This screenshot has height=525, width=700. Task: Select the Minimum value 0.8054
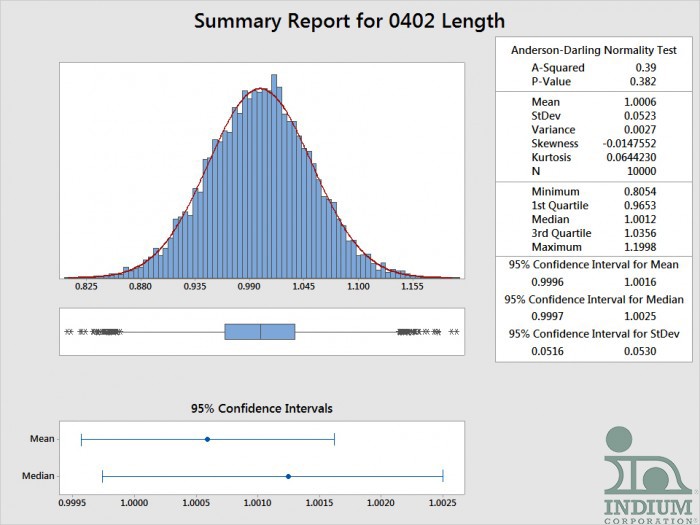(x=640, y=192)
